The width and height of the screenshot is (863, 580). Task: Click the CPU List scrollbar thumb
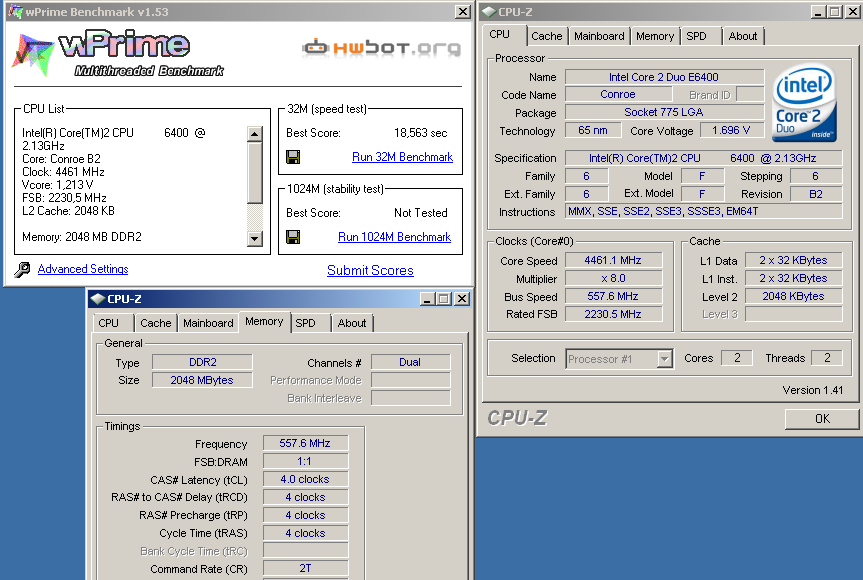(x=254, y=173)
